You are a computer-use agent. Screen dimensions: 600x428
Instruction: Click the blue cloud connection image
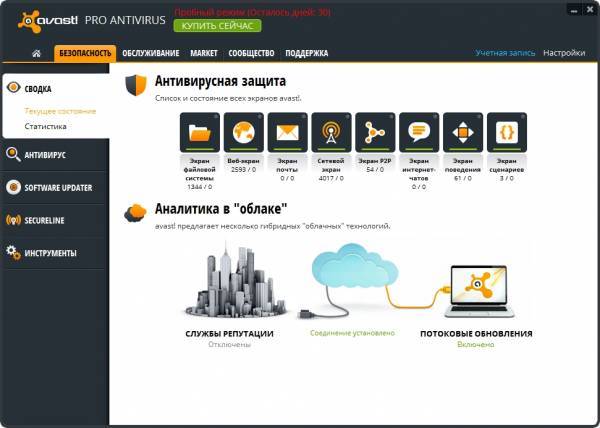coord(354,266)
